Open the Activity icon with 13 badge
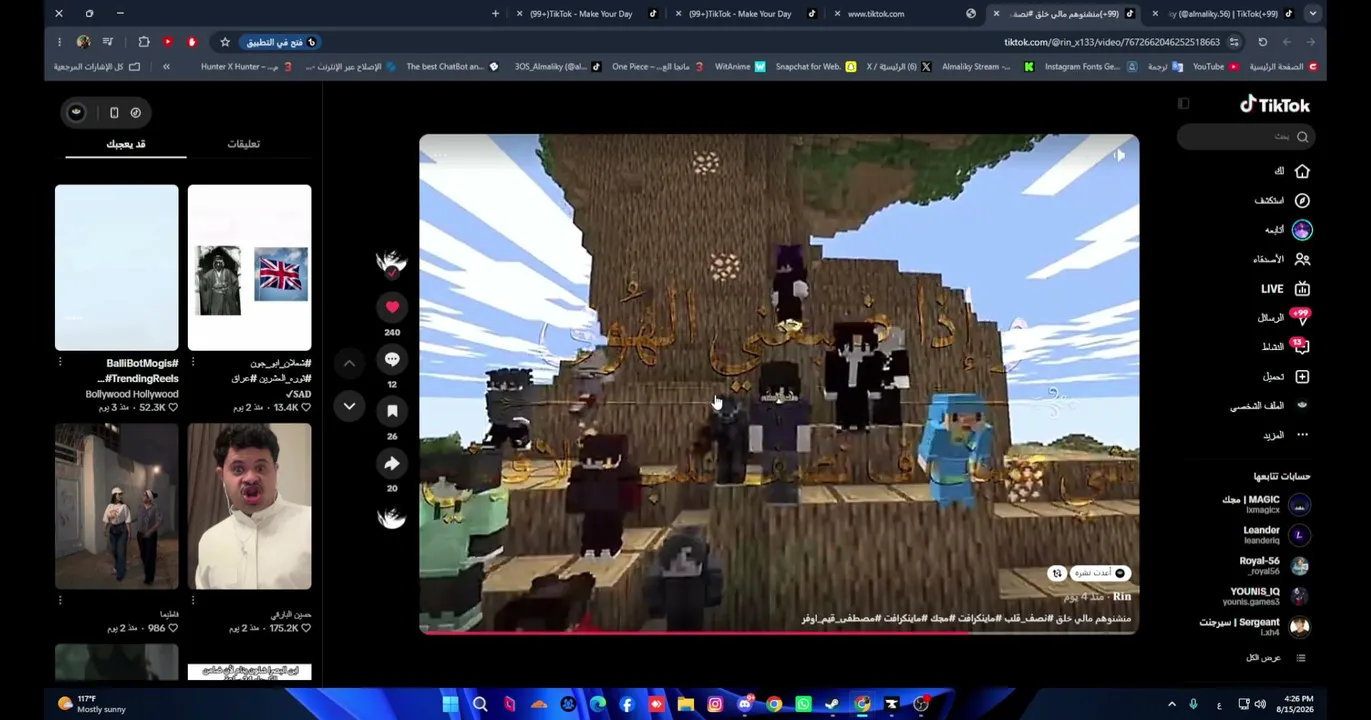This screenshot has width=1371, height=720. point(1301,347)
